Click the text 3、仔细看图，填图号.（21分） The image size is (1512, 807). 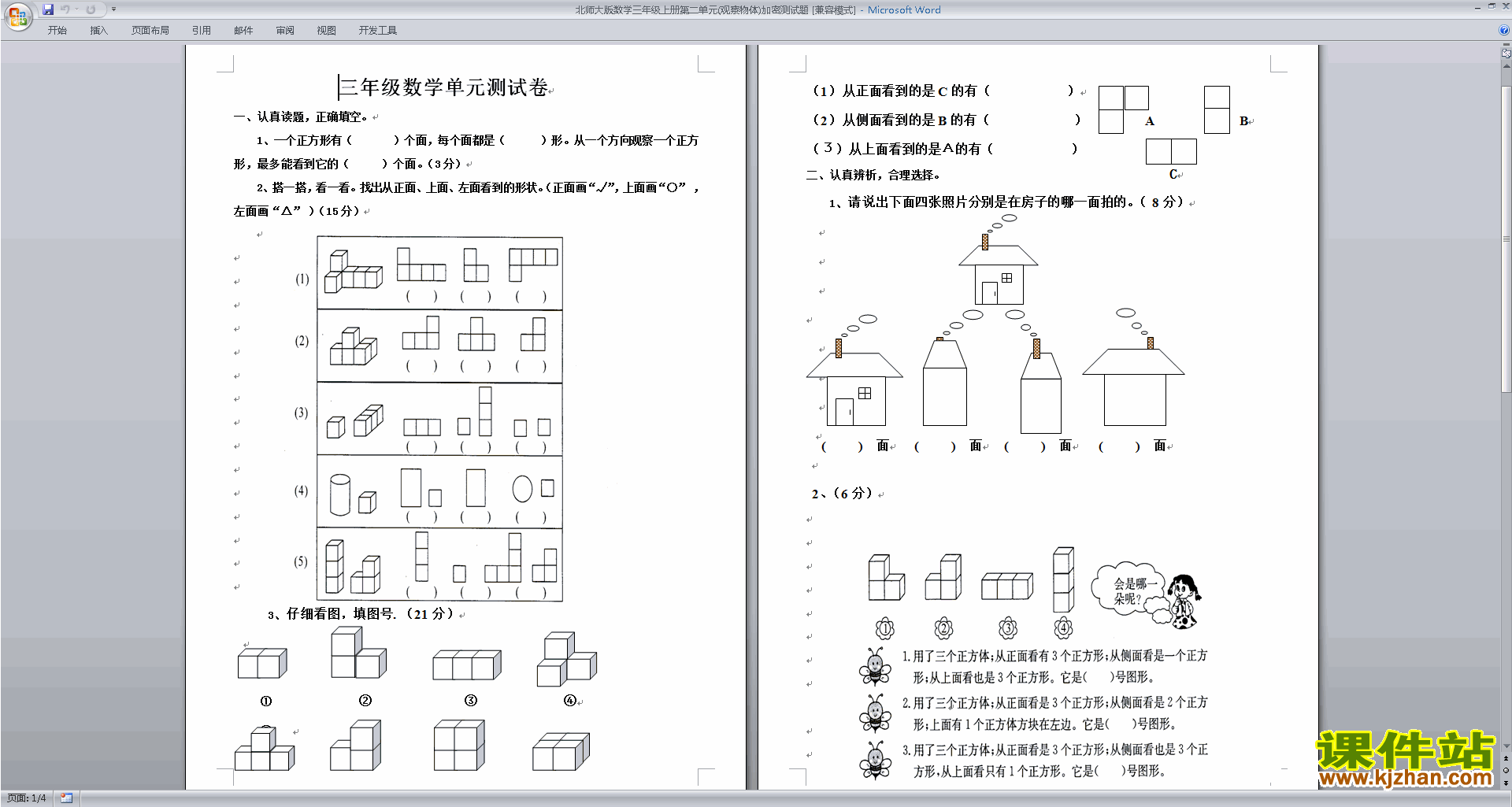[x=361, y=614]
